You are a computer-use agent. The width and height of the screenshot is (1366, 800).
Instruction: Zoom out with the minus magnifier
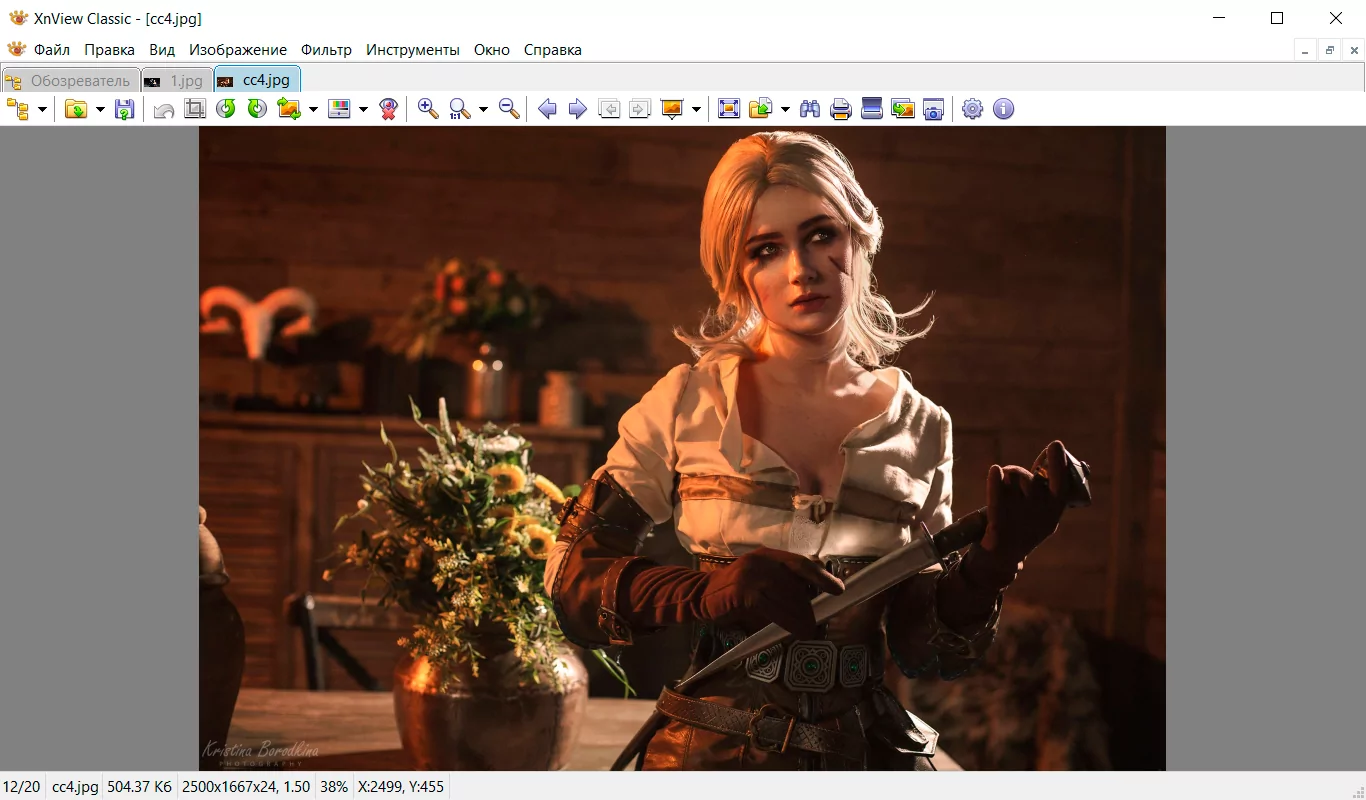(509, 109)
